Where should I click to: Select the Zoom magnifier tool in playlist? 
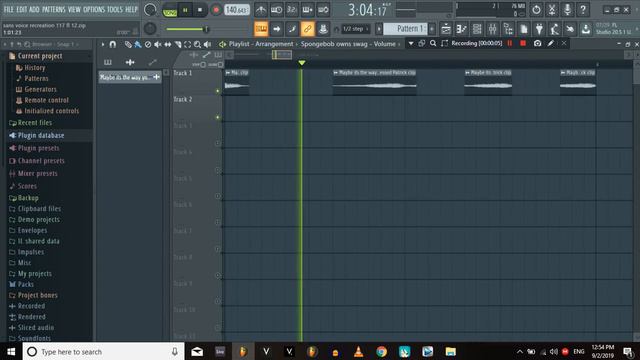198,44
